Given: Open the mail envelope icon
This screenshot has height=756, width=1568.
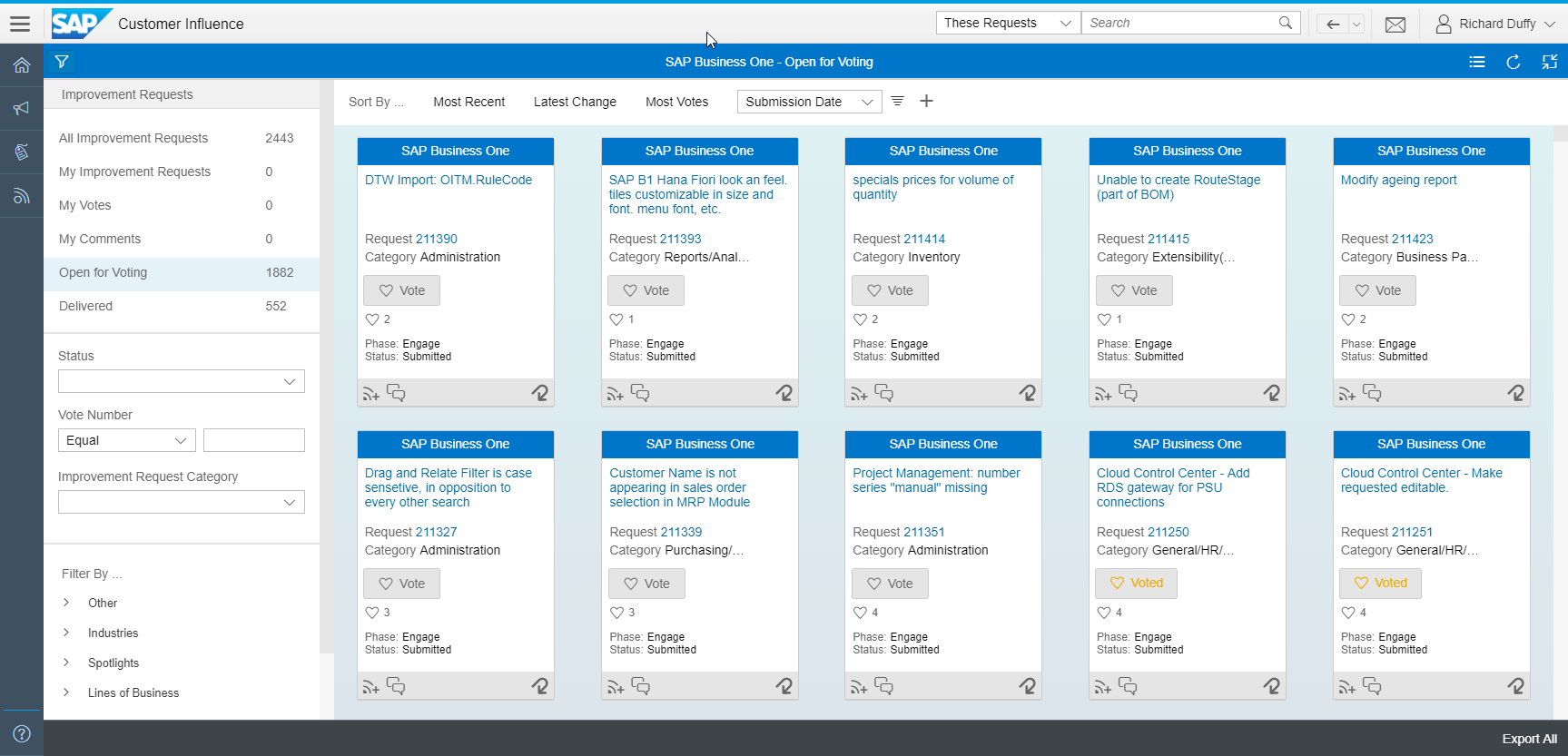Looking at the screenshot, I should pyautogui.click(x=1395, y=25).
